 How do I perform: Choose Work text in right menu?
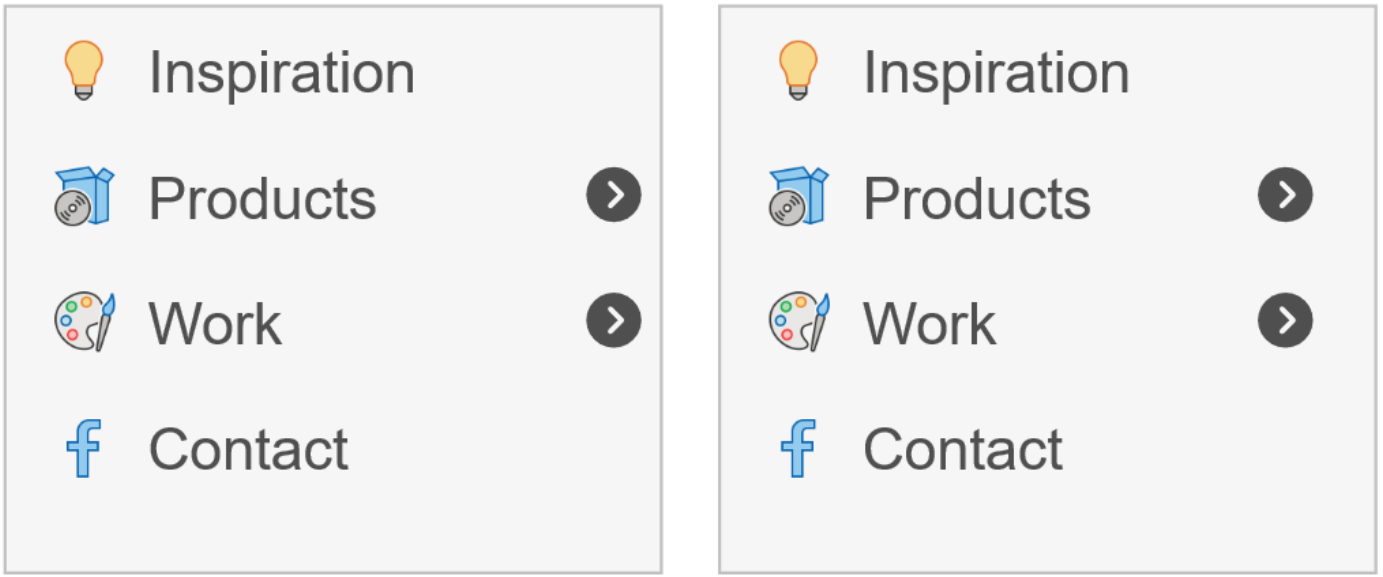pyautogui.click(x=930, y=324)
